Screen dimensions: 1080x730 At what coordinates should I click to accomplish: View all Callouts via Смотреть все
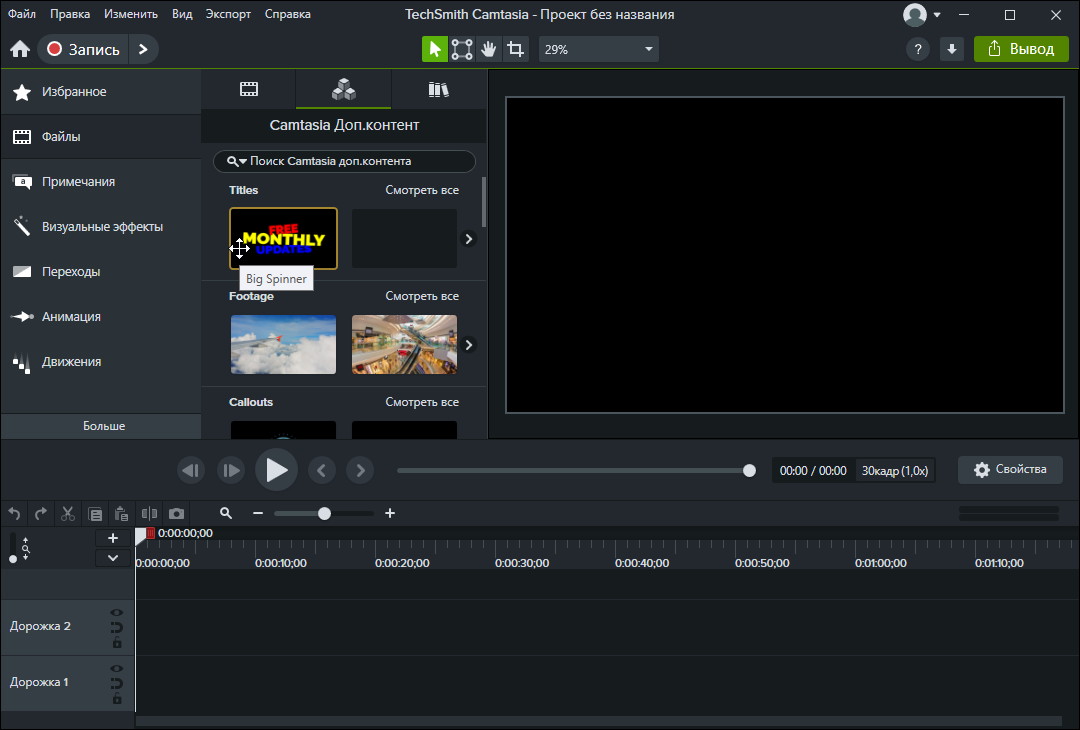tap(422, 402)
